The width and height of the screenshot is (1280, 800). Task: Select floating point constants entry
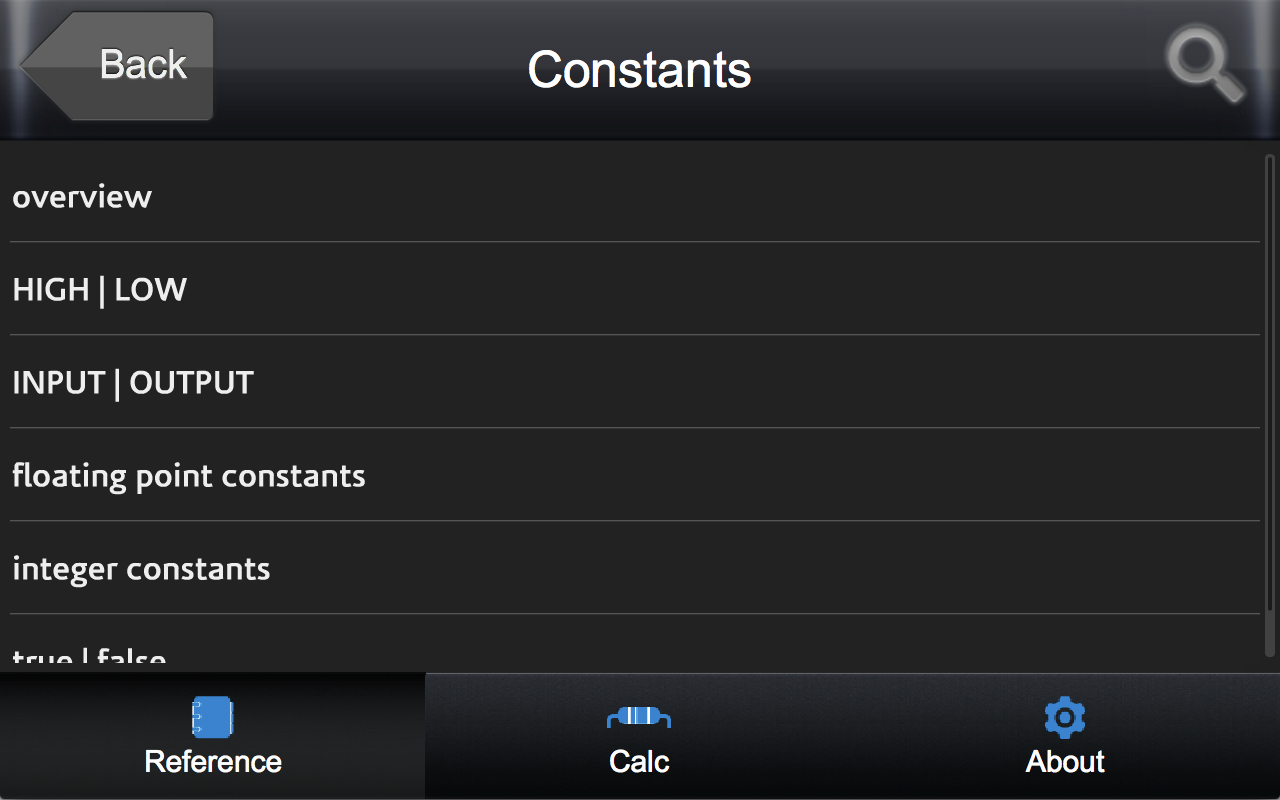pos(189,476)
